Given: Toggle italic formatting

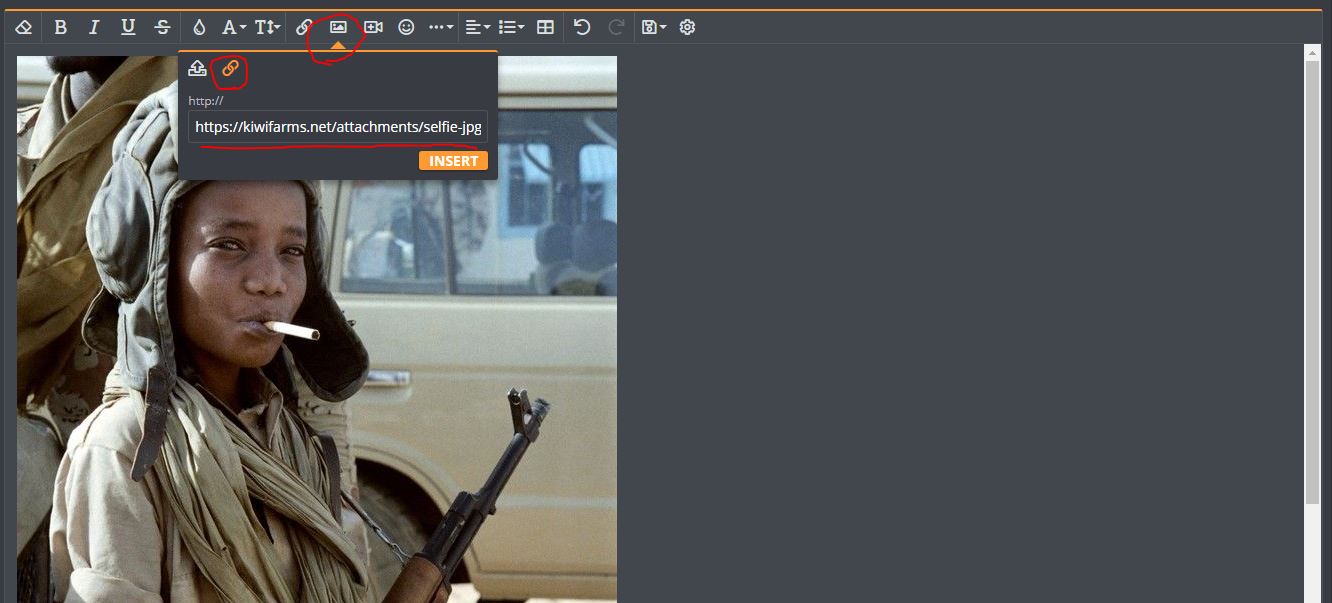Looking at the screenshot, I should pos(94,28).
